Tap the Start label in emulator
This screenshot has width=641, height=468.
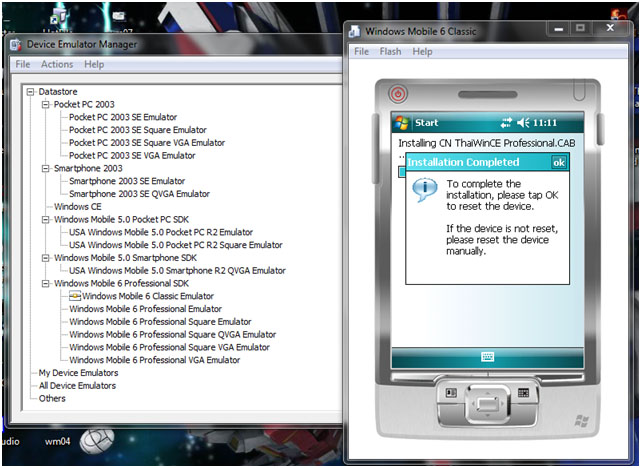click(x=426, y=123)
